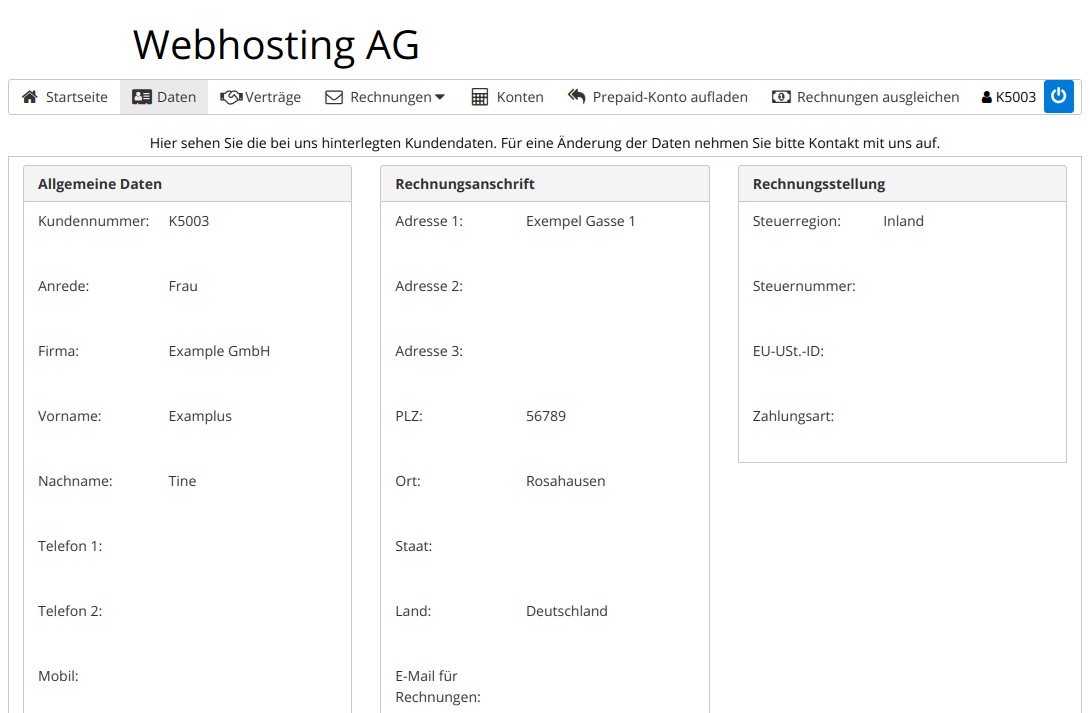Click the calculator icon for Konten

coord(480,97)
